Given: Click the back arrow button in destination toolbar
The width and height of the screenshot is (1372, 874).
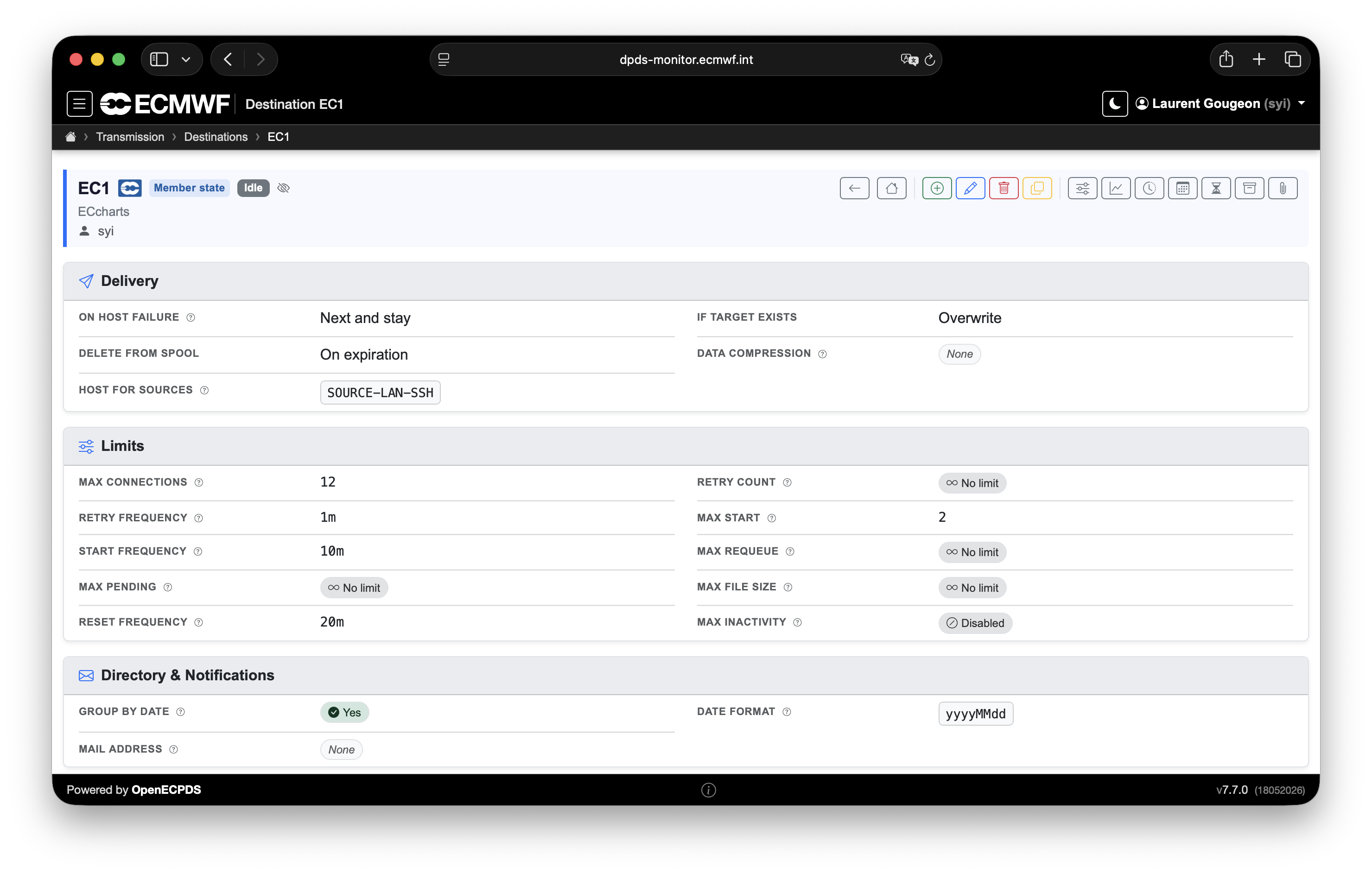Looking at the screenshot, I should pos(854,188).
